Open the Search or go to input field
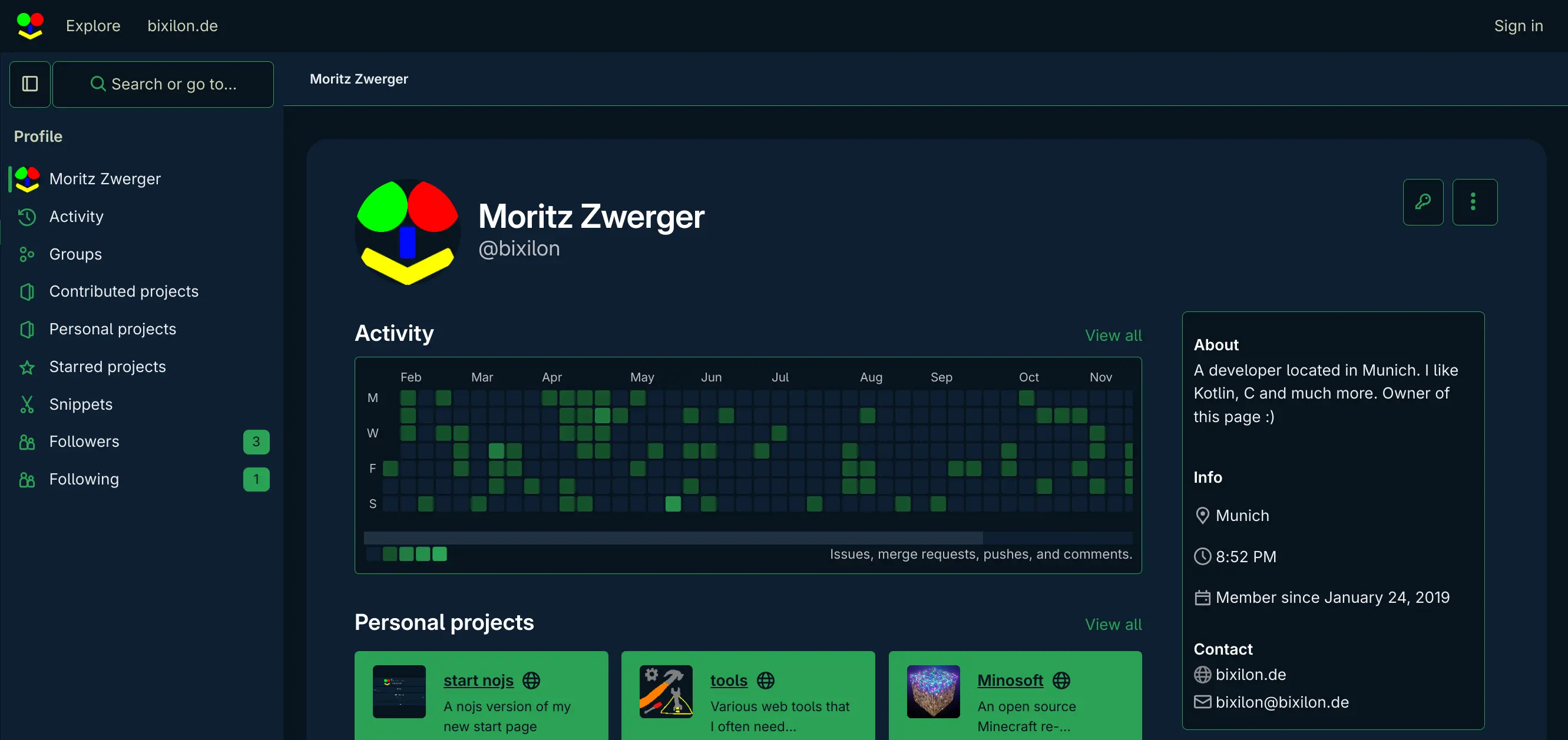 click(163, 84)
